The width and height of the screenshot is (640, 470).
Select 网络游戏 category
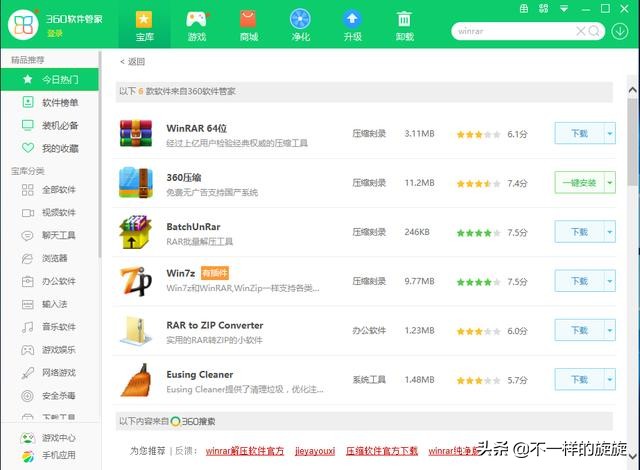[49, 372]
